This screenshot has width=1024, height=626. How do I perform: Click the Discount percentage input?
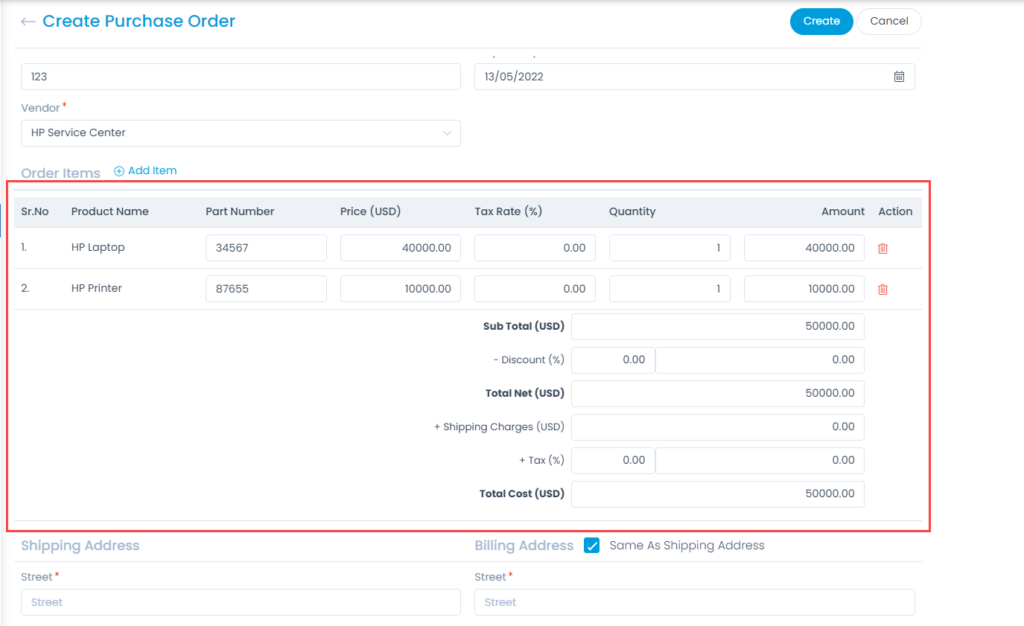pyautogui.click(x=613, y=360)
